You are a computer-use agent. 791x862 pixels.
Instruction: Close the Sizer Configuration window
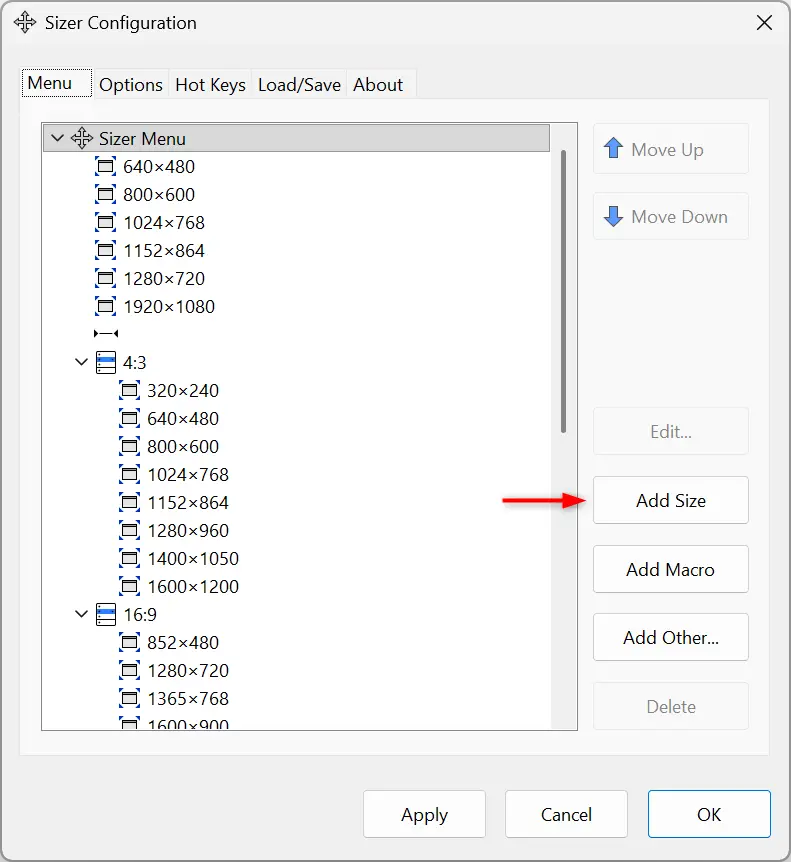pyautogui.click(x=764, y=23)
